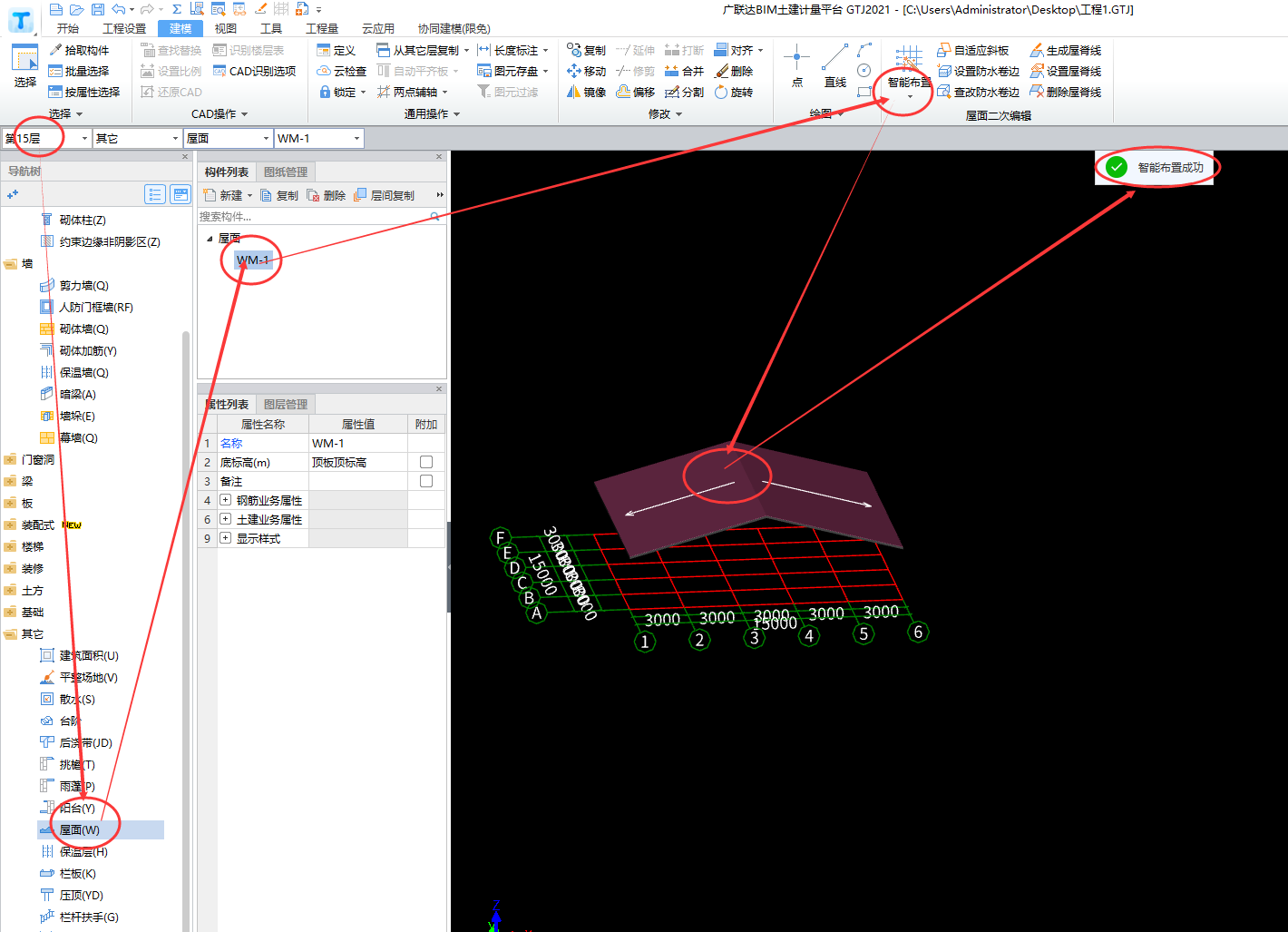The width and height of the screenshot is (1288, 932).
Task: Click the 合并 merge tool
Action: pos(685,71)
